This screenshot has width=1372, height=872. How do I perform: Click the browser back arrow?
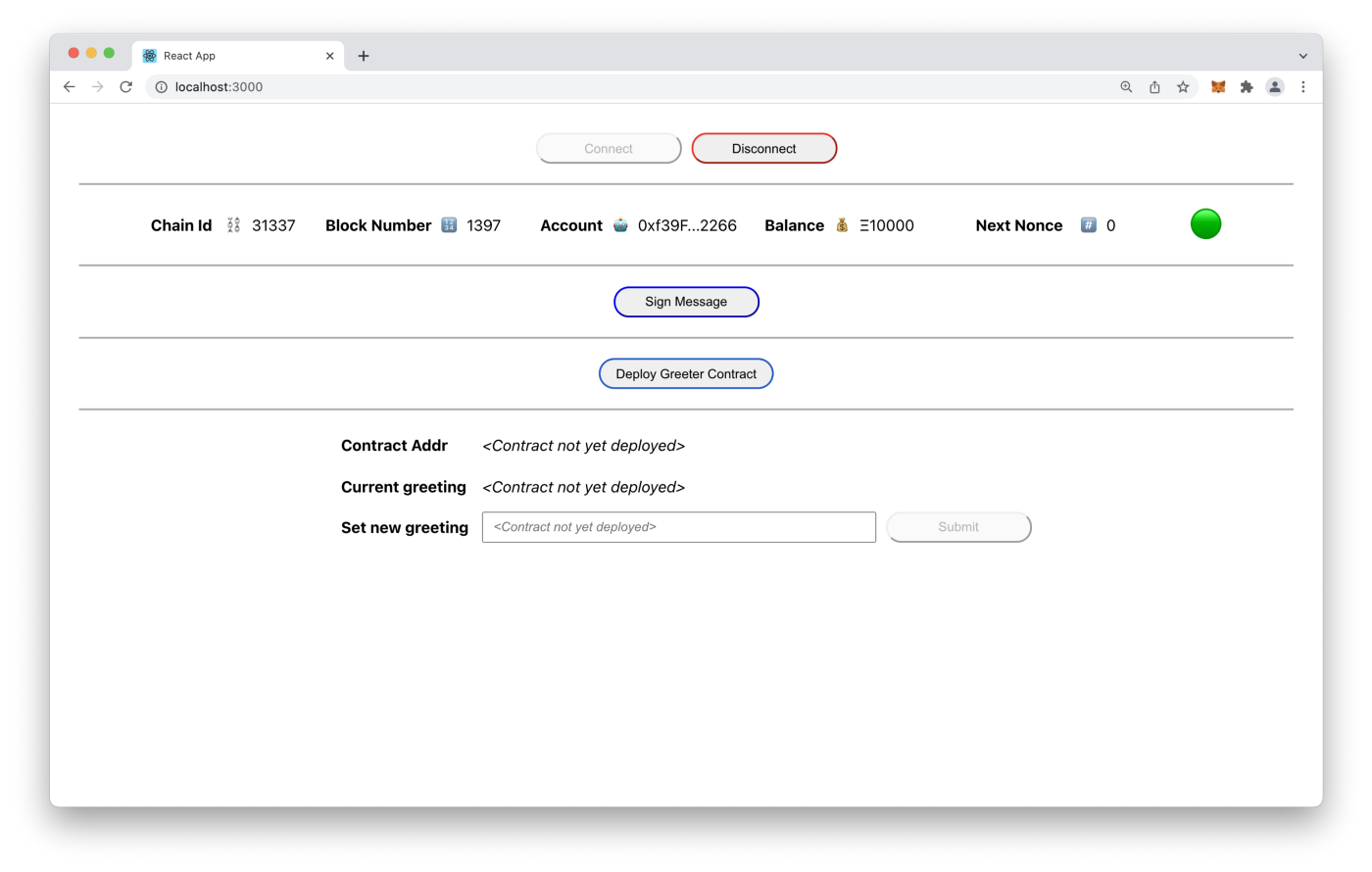click(x=69, y=87)
